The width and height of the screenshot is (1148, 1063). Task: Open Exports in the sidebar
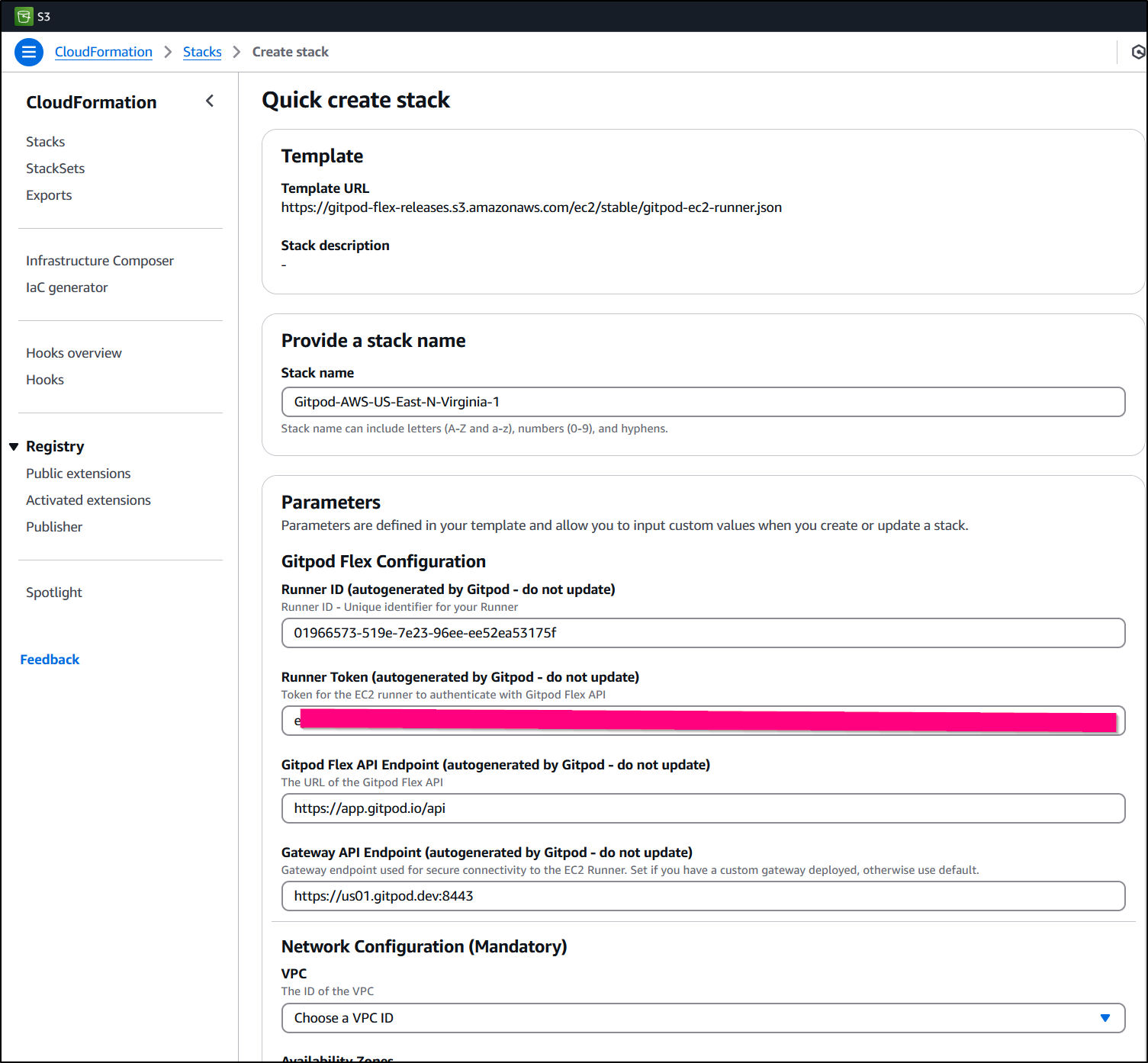[49, 195]
